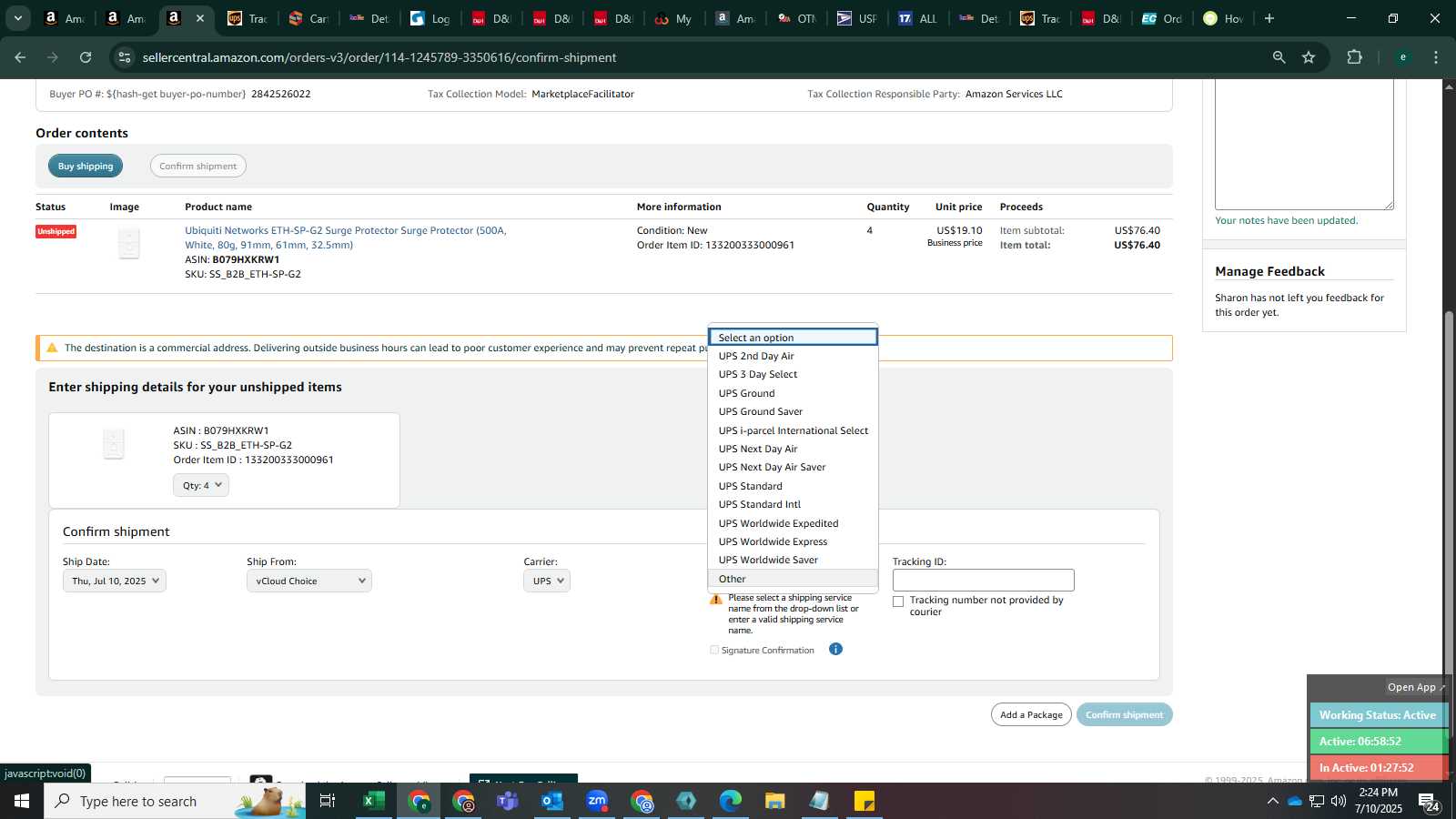The height and width of the screenshot is (819, 1456).
Task: Open the Ubiquiti Surge Protector product link
Action: (x=346, y=238)
